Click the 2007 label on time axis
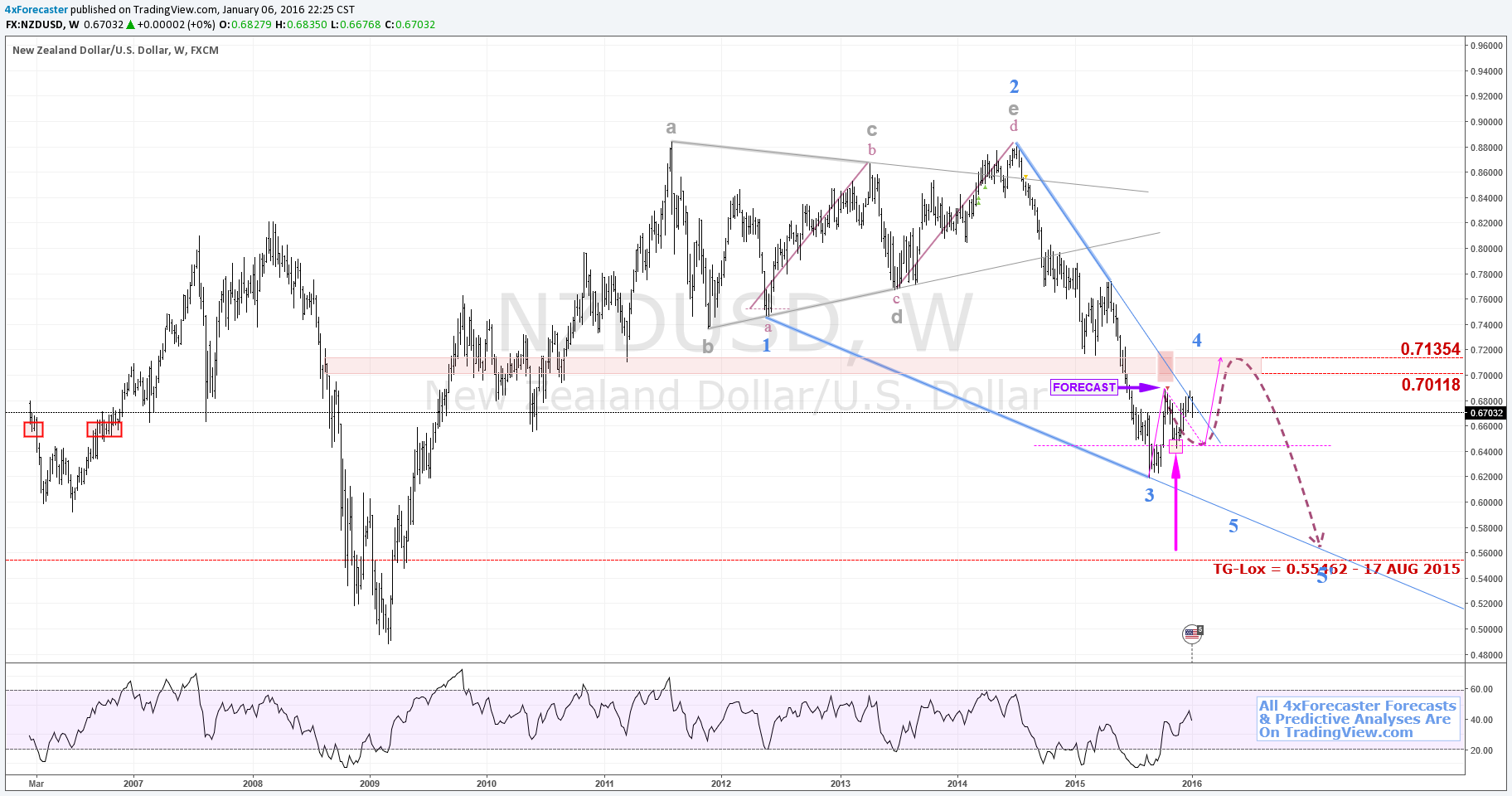1512x796 pixels. pos(133,784)
